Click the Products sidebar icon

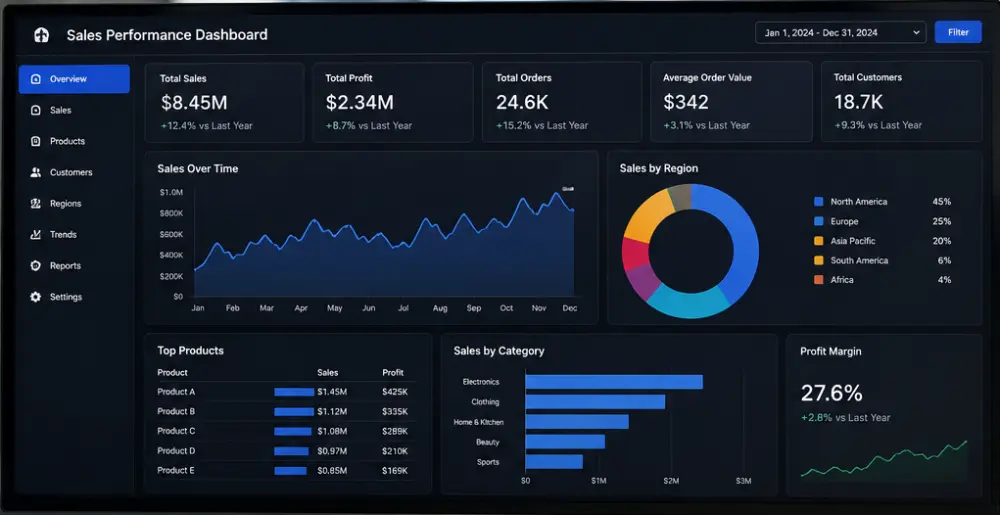[x=36, y=141]
